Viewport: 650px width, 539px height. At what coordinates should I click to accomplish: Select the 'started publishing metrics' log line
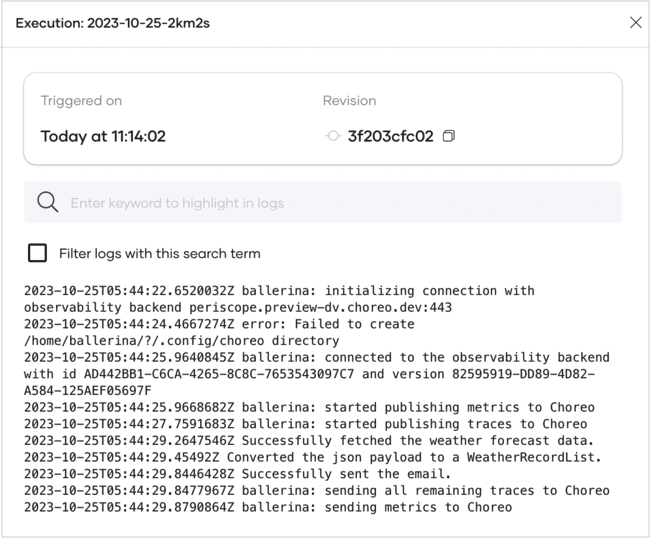tap(308, 408)
